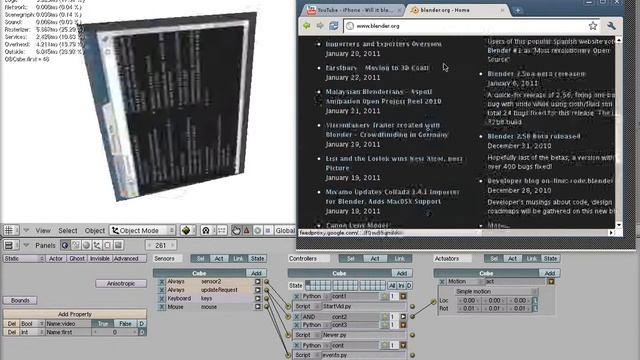This screenshot has width=640, height=360.
Task: Toggle the 3D manipulator hand icon
Action: click(236, 230)
